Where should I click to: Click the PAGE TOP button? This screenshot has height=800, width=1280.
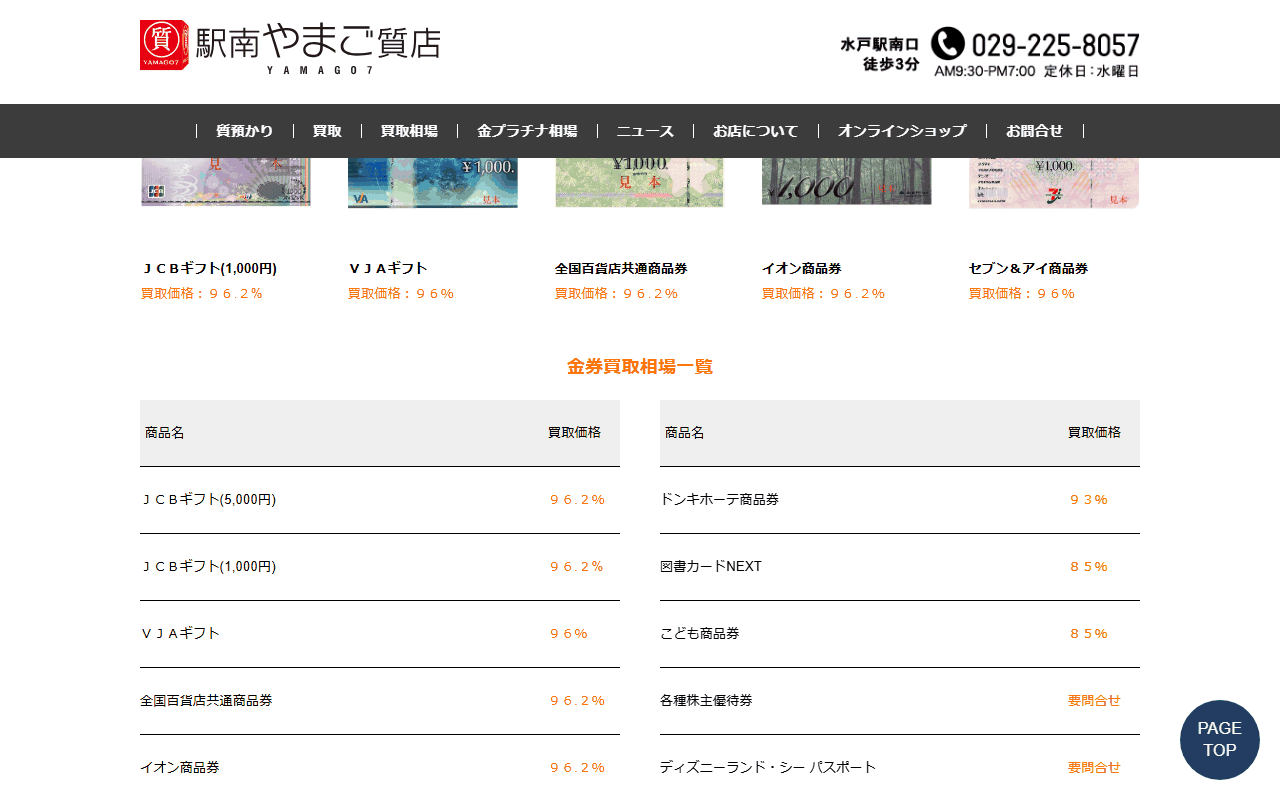(1220, 740)
